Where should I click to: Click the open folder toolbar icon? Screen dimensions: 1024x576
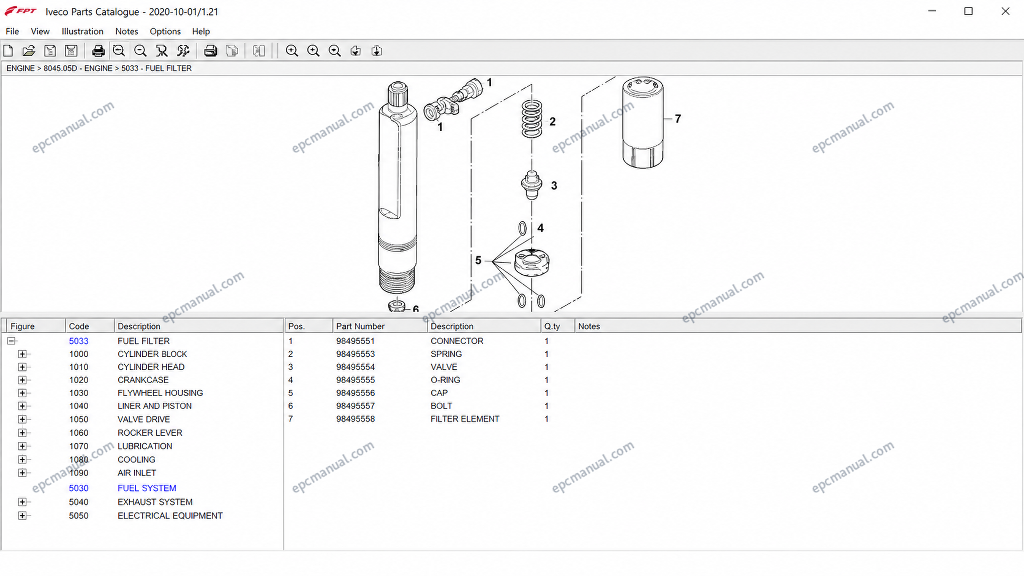(29, 51)
